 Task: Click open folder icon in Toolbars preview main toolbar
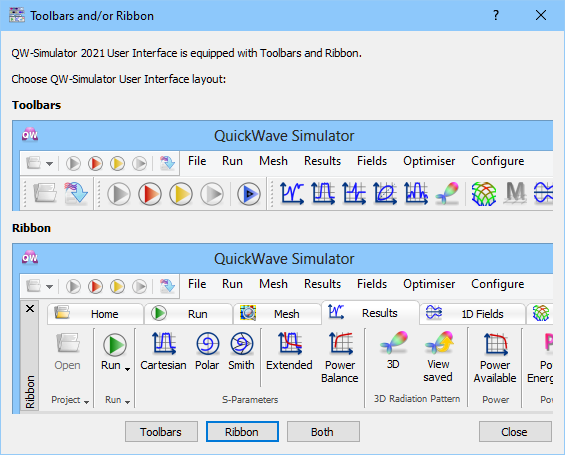(45, 193)
